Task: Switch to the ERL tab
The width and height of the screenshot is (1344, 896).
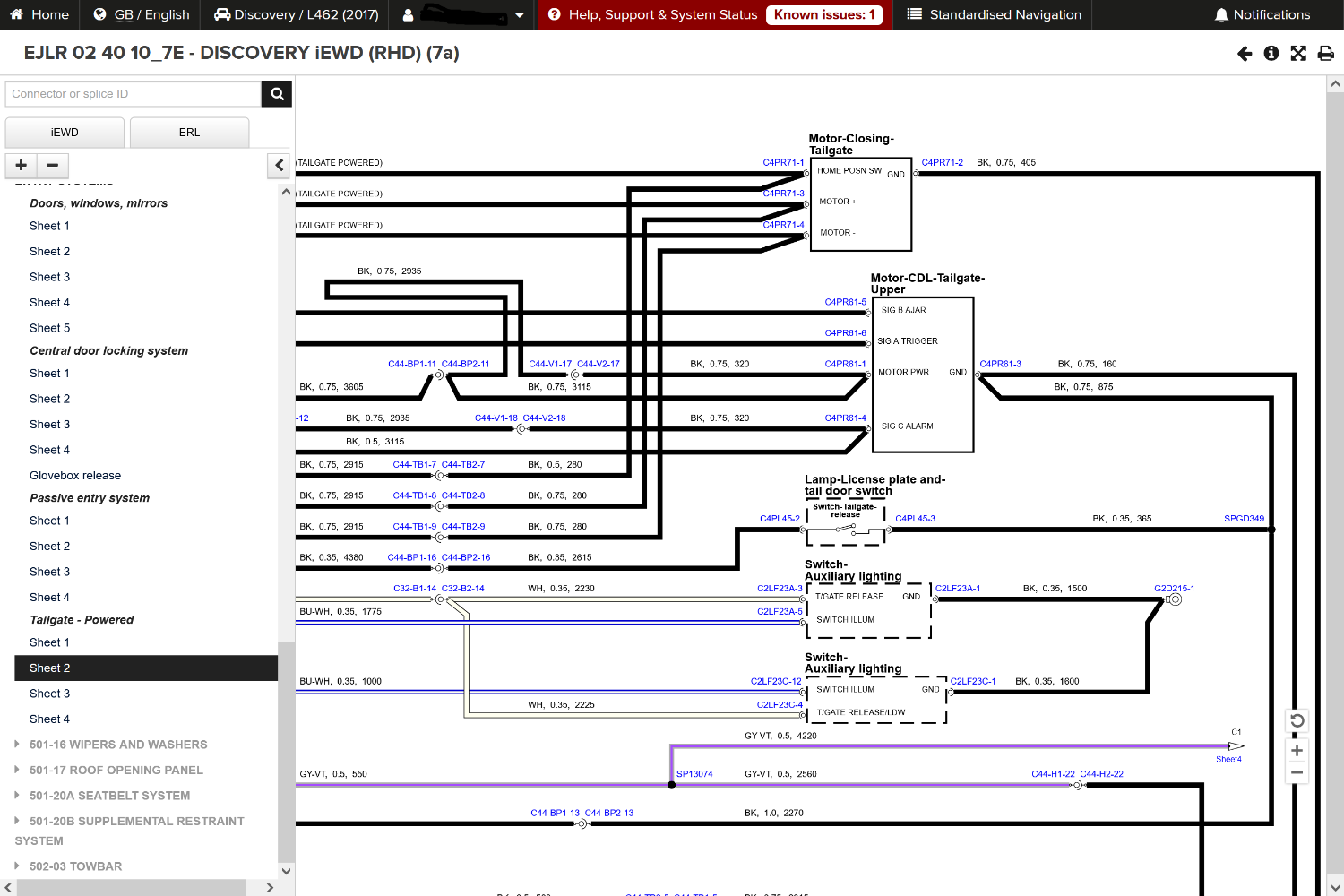Action: tap(189, 133)
